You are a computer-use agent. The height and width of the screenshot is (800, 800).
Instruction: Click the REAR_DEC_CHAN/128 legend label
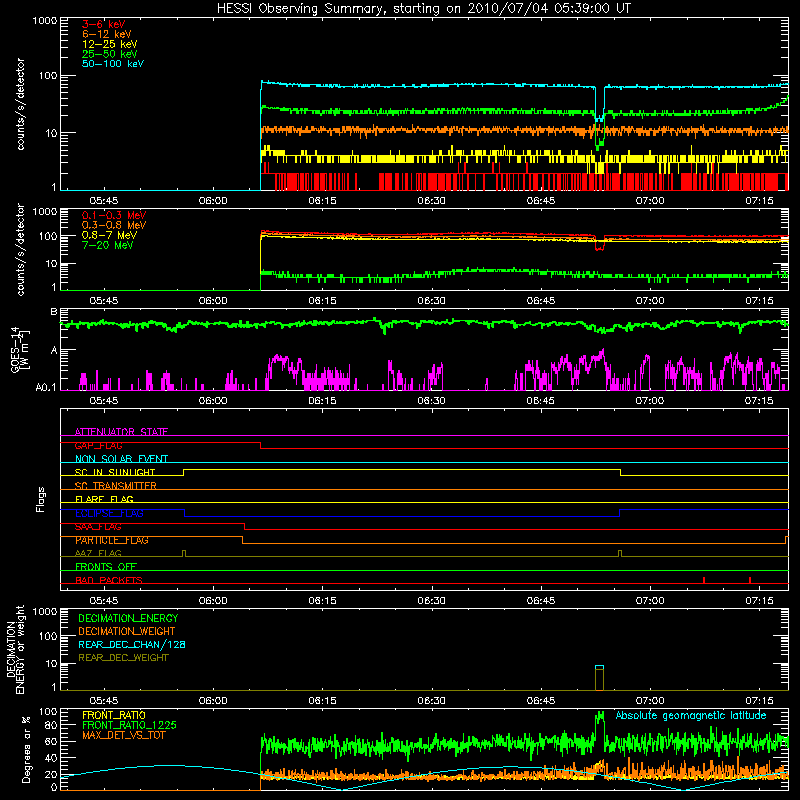tap(132, 644)
